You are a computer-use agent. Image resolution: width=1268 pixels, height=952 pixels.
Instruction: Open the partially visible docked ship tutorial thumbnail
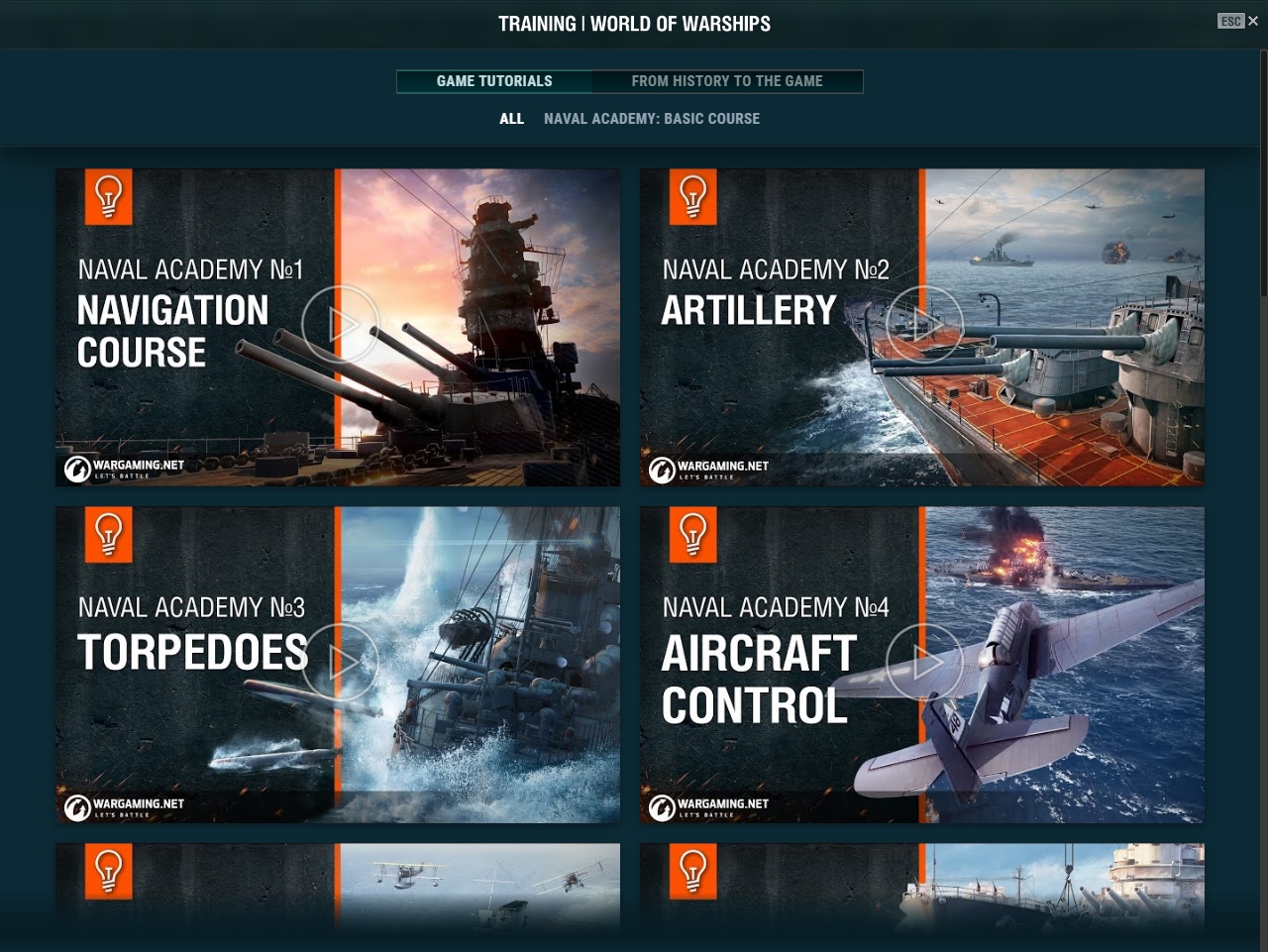pos(922,889)
